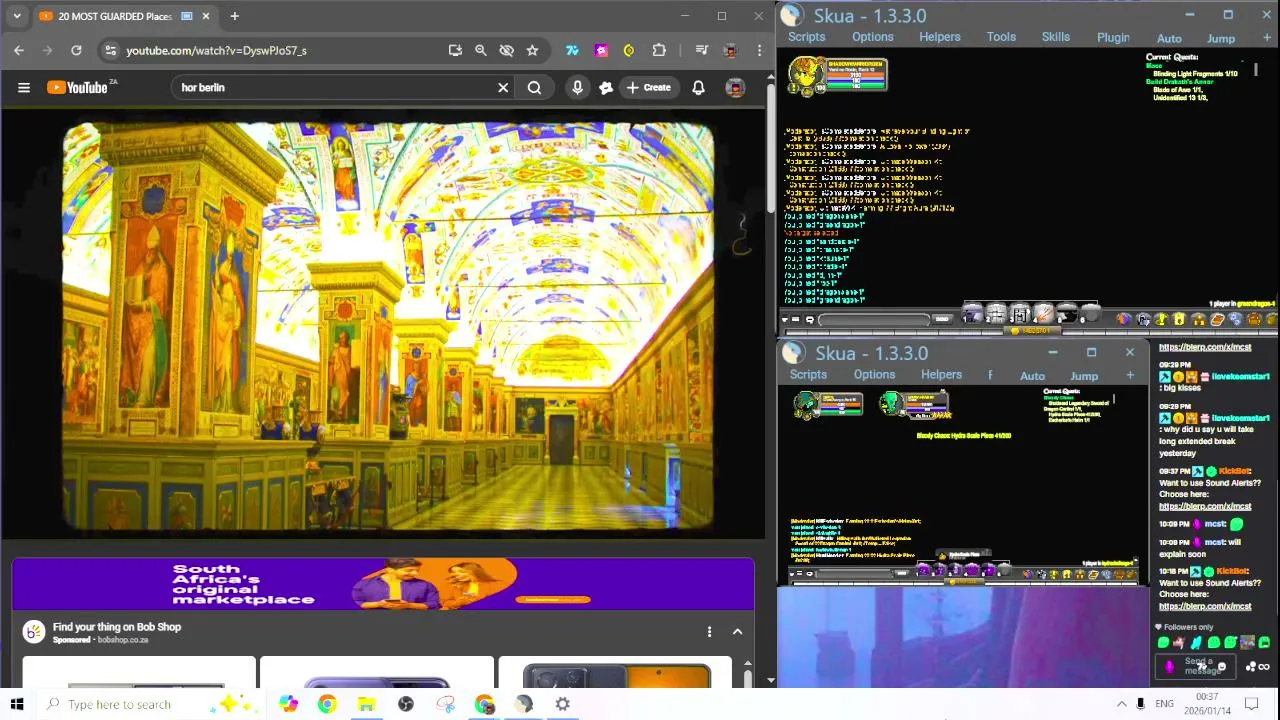Open a new Chrome tab
This screenshot has height=720, width=1280.
coord(234,16)
